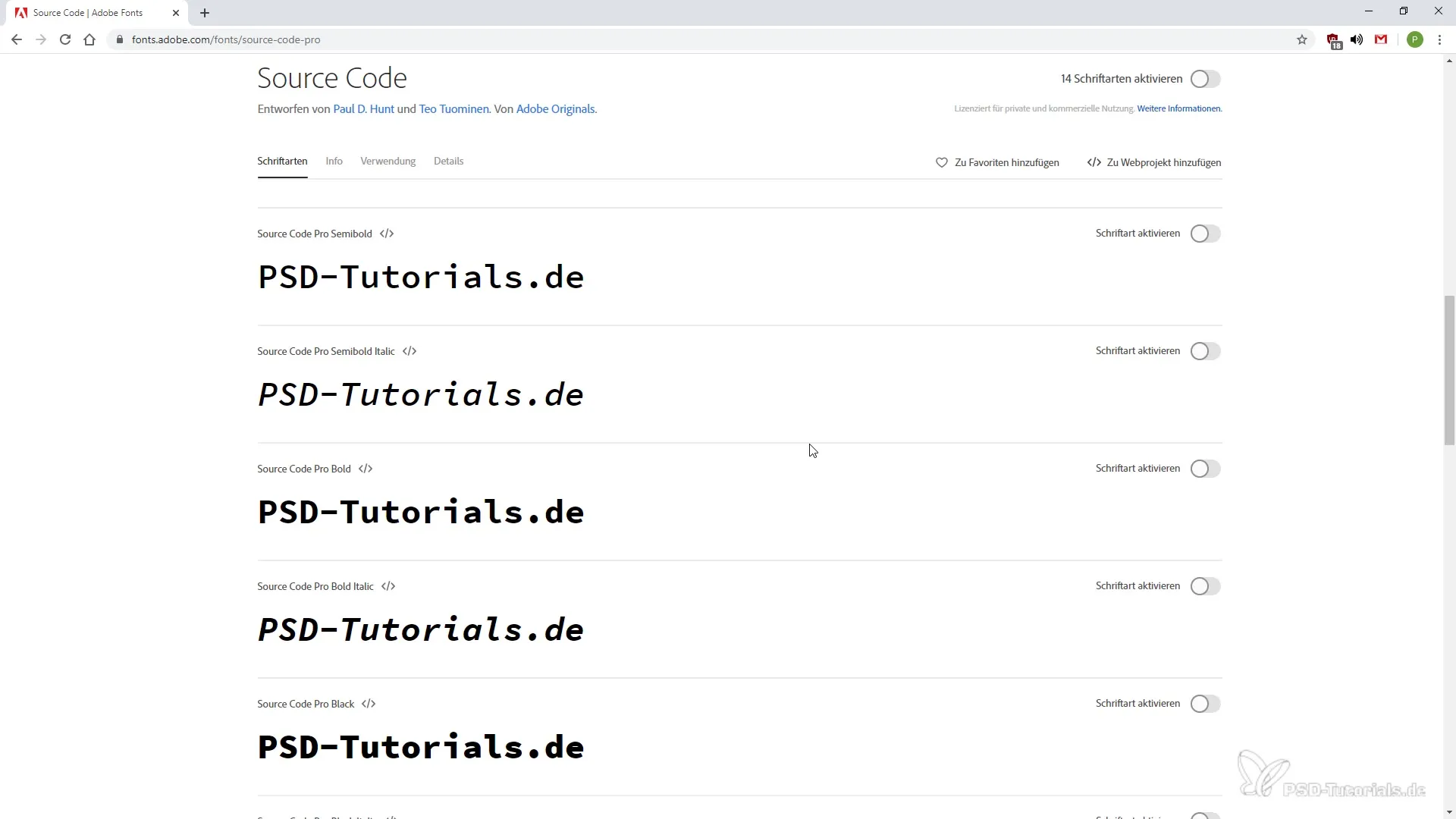Click the embed code icon beside Source Code Pro Bold
Viewport: 1456px width, 819px height.
click(x=366, y=469)
